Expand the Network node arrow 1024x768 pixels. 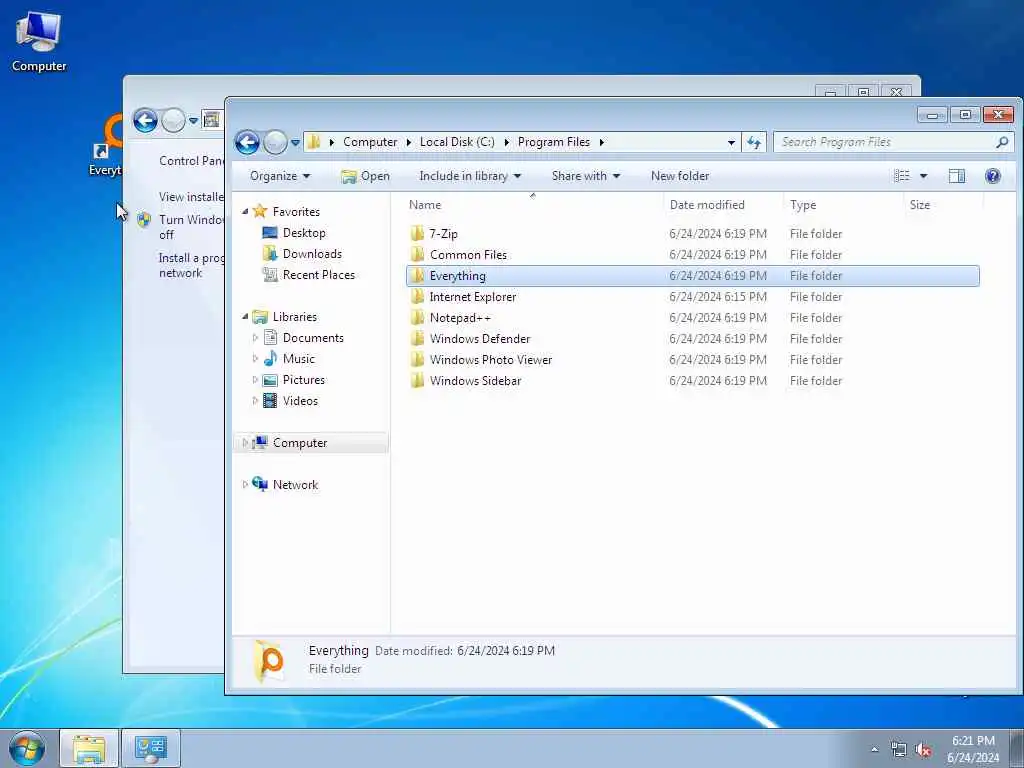(246, 485)
